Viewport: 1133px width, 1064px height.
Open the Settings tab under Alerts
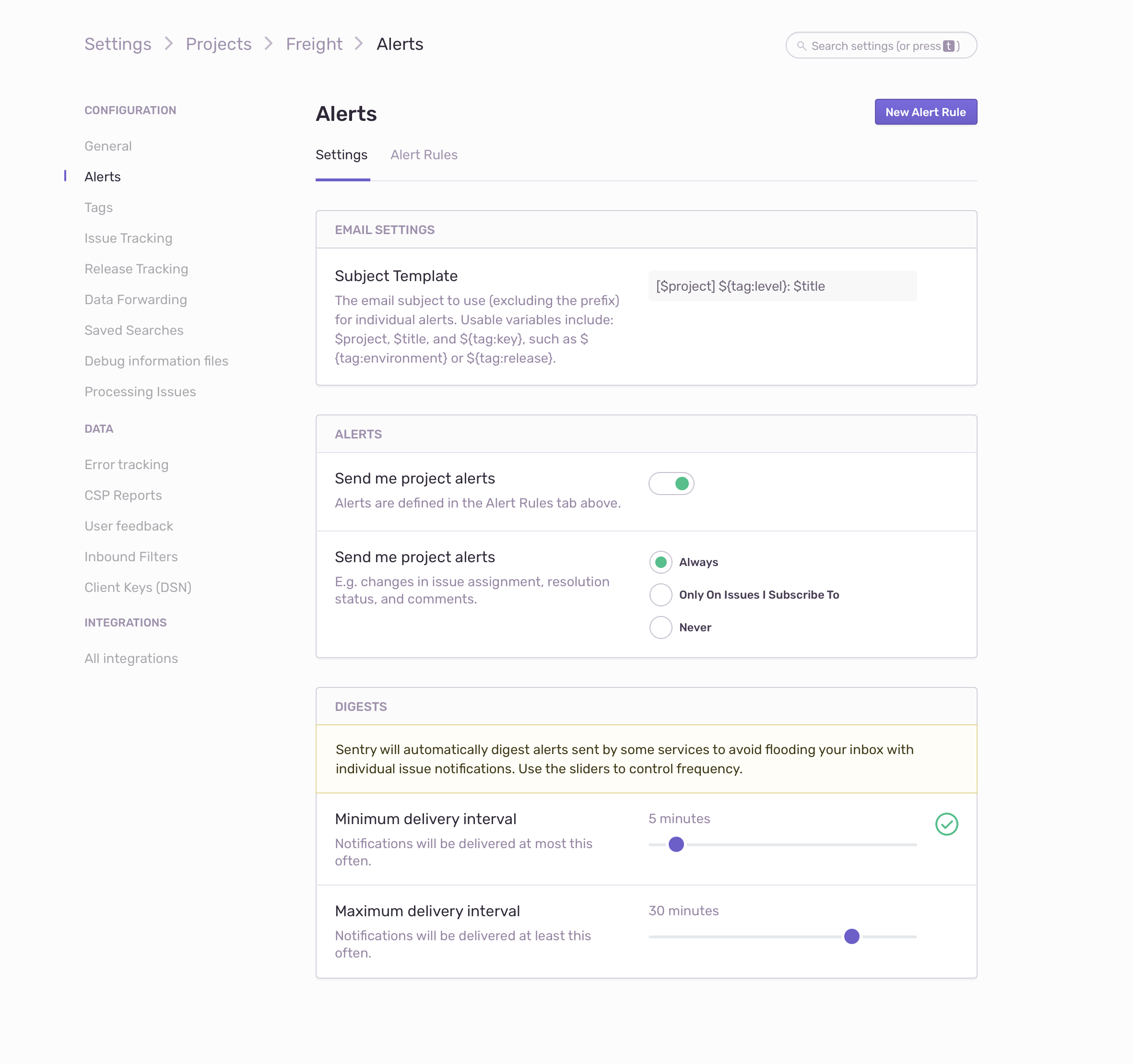point(342,155)
